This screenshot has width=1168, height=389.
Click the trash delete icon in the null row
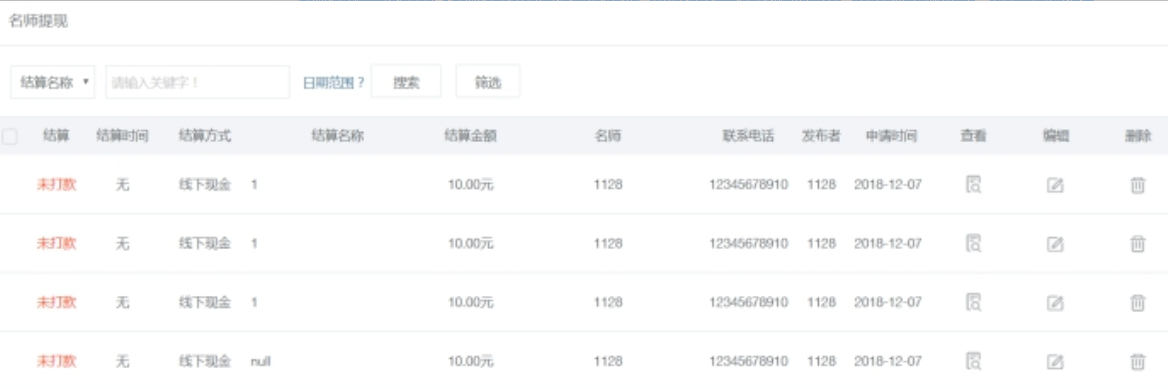tap(1137, 361)
